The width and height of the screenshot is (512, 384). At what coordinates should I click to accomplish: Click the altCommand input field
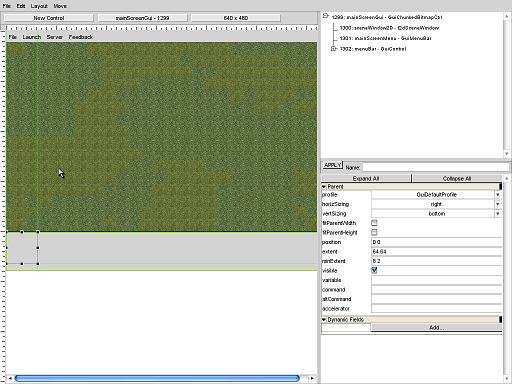tap(436, 299)
